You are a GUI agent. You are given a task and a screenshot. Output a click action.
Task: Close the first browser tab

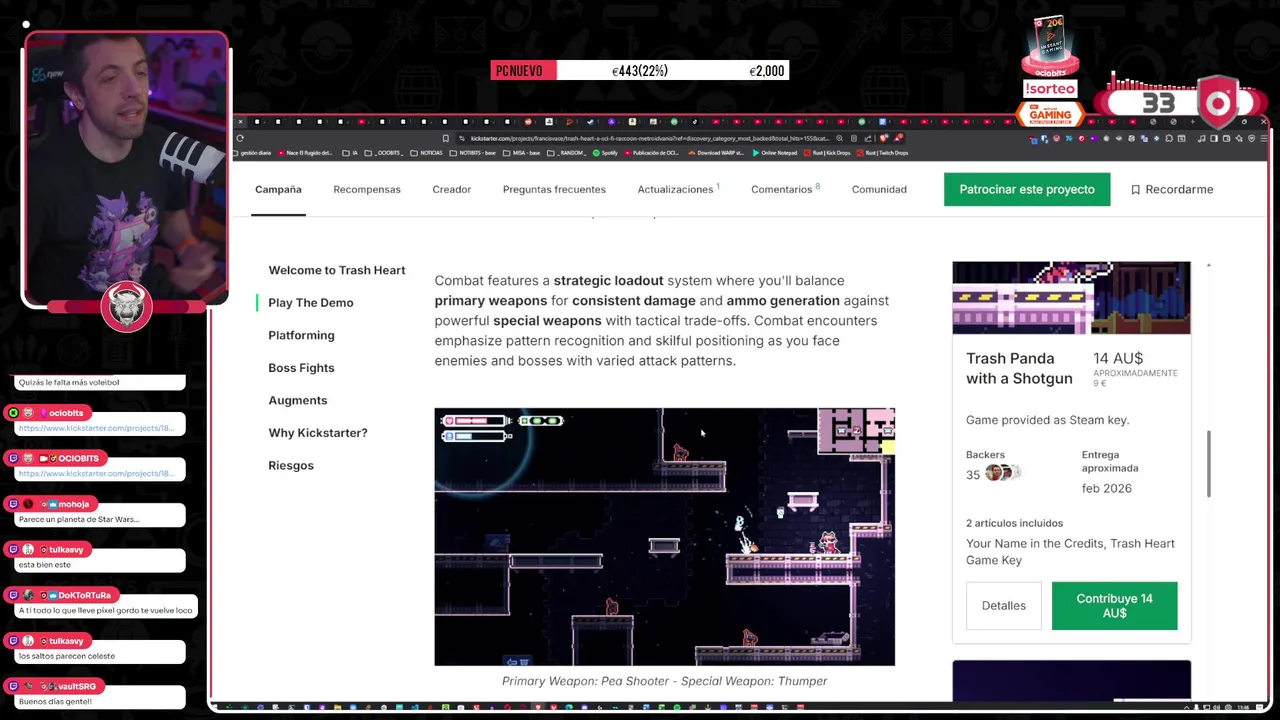click(240, 122)
